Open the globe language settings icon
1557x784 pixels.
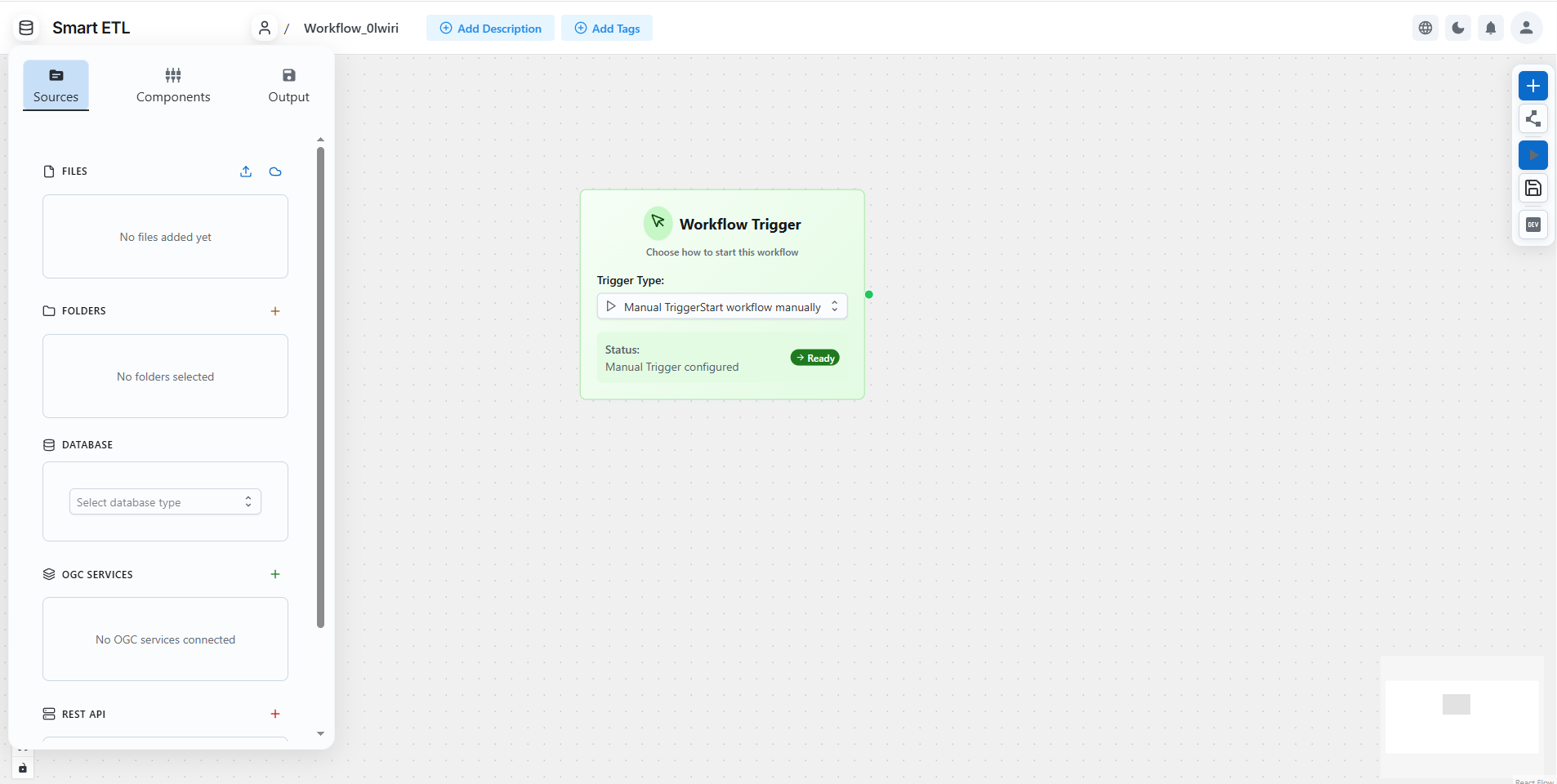[x=1425, y=28]
